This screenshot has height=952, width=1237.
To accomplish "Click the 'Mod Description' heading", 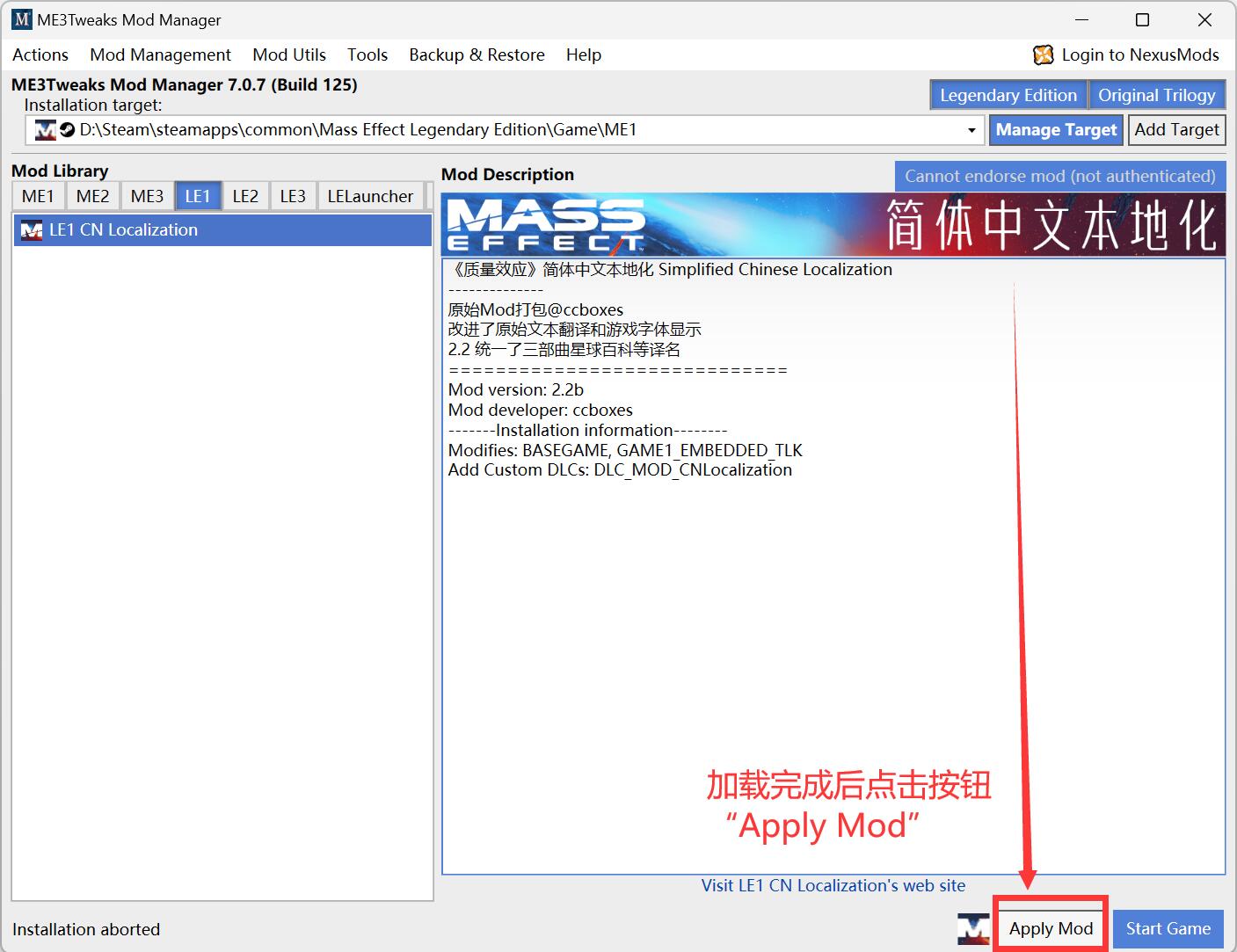I will (507, 175).
